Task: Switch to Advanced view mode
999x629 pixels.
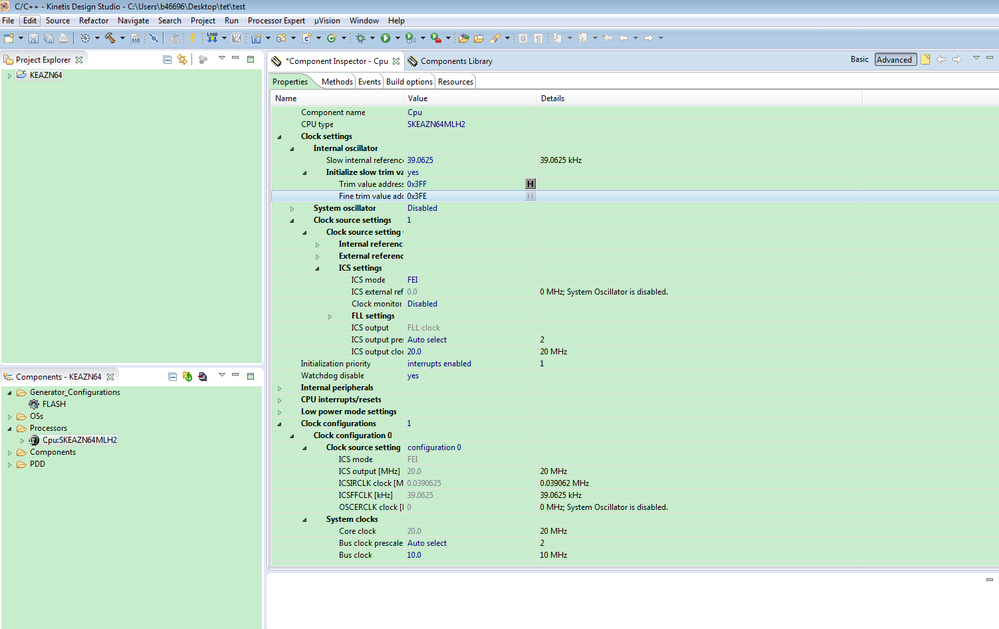Action: [x=895, y=59]
